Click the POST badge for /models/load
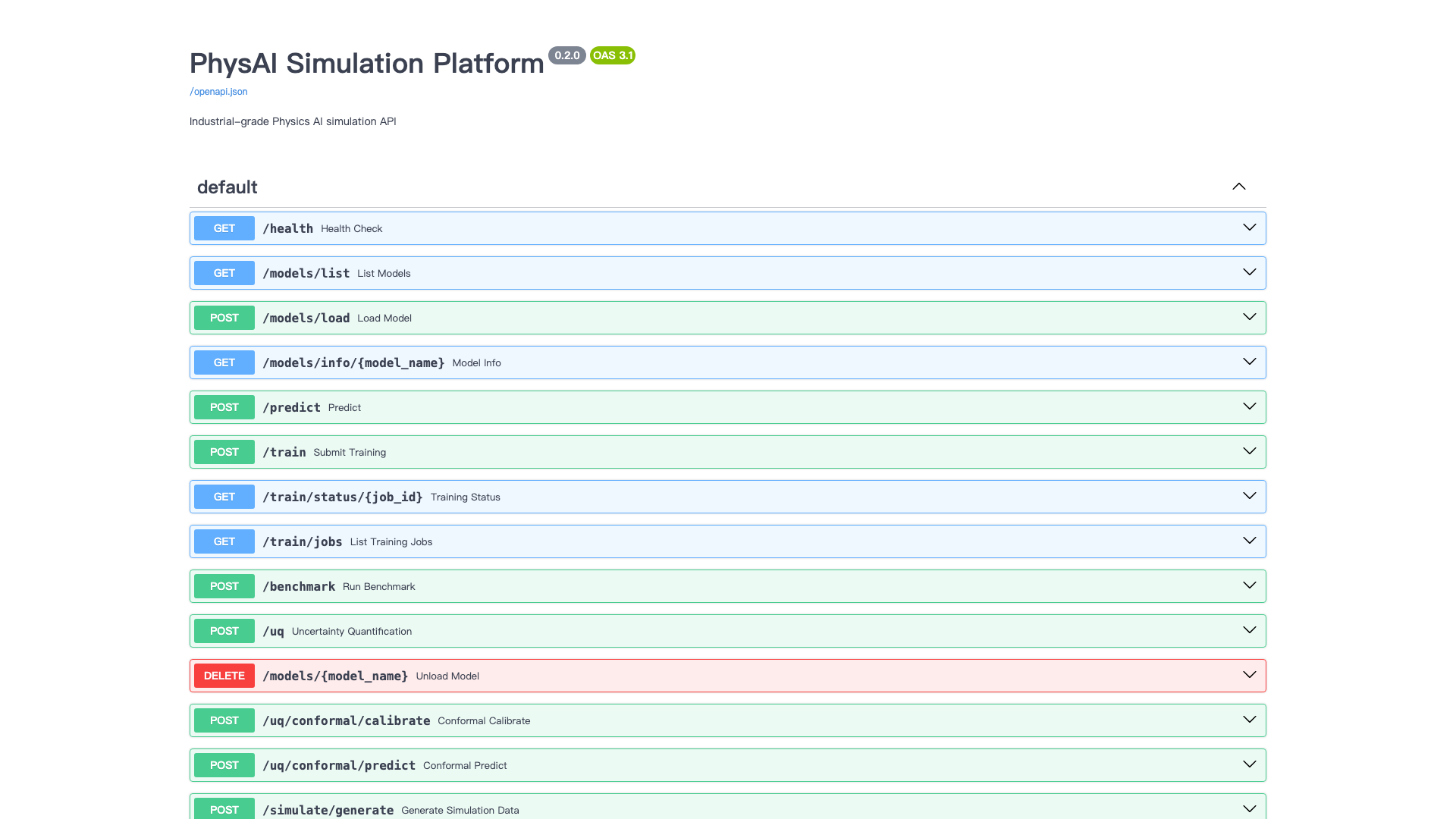This screenshot has width=1456, height=819. coord(224,318)
